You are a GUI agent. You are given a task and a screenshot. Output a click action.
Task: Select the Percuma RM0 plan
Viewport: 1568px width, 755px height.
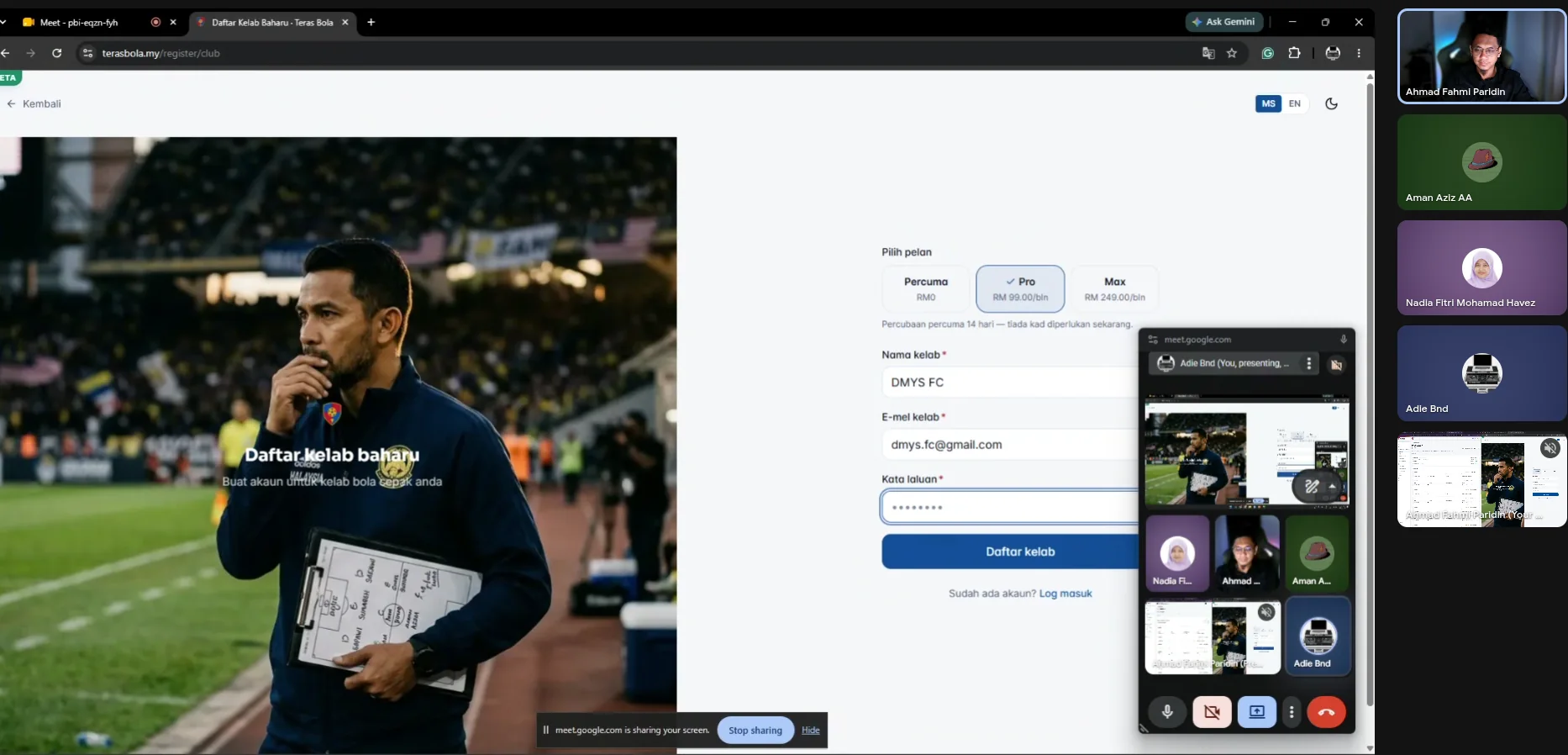[926, 288]
